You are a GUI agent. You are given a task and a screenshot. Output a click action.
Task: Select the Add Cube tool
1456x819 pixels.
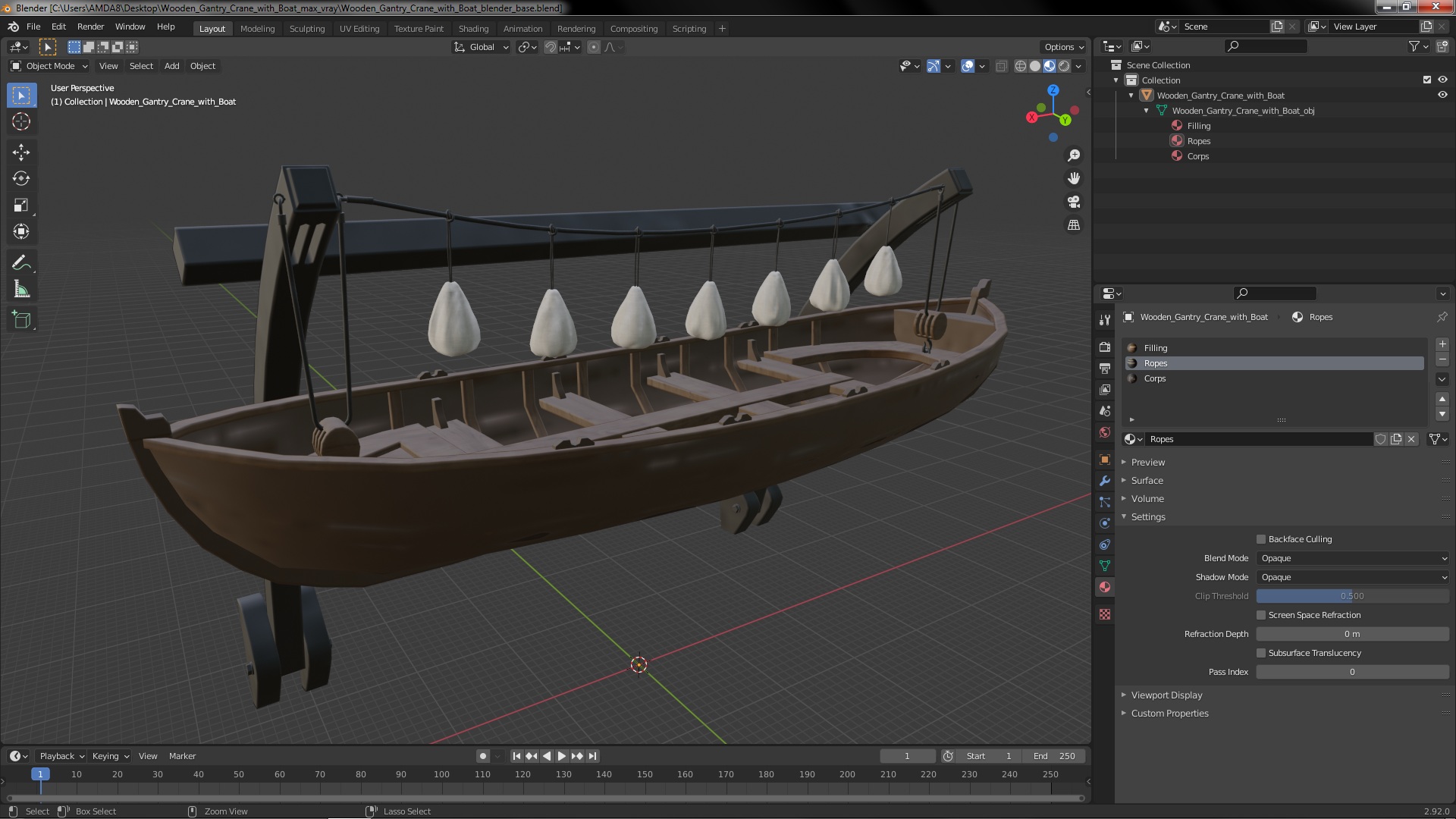(21, 319)
